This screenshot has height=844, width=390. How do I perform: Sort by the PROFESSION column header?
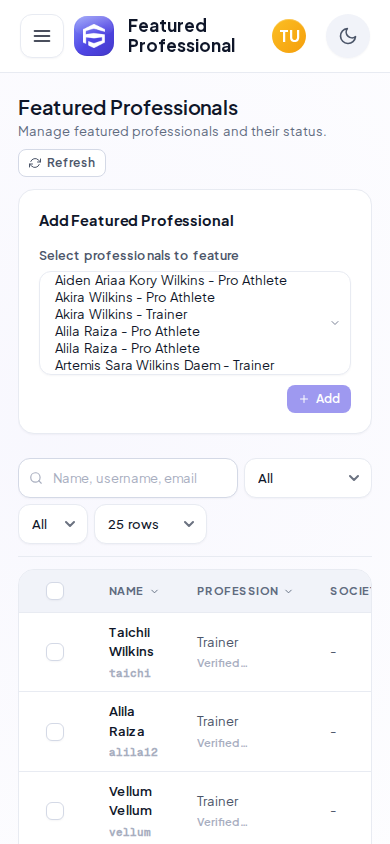[x=244, y=591]
